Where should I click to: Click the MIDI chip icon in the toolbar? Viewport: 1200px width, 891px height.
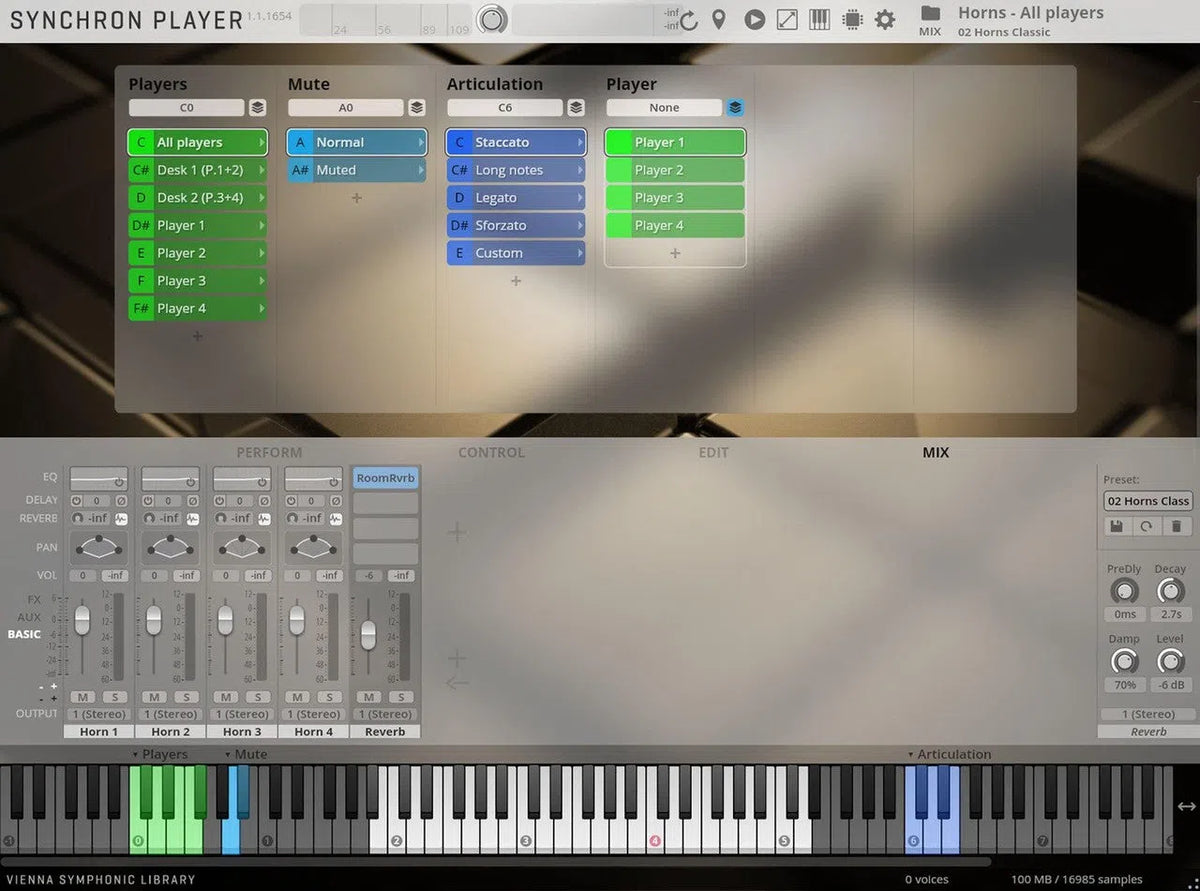852,19
